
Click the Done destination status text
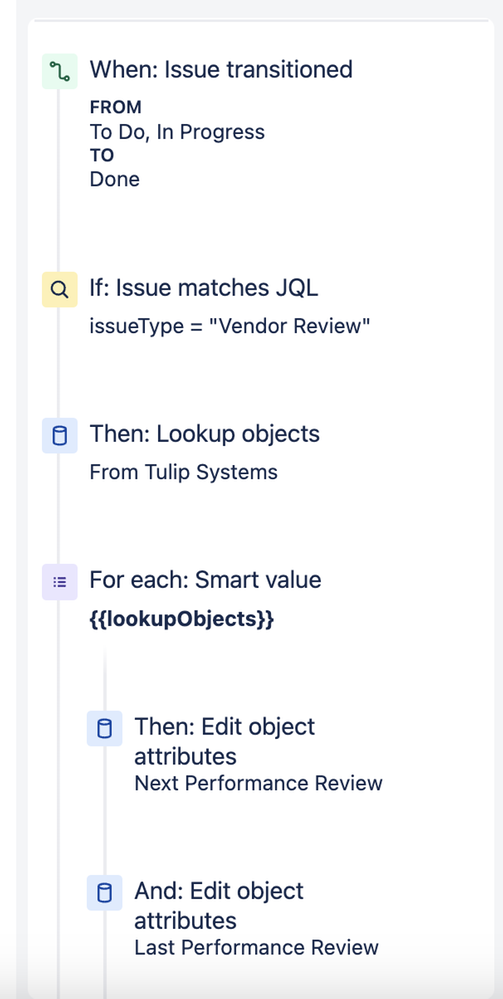click(x=114, y=179)
